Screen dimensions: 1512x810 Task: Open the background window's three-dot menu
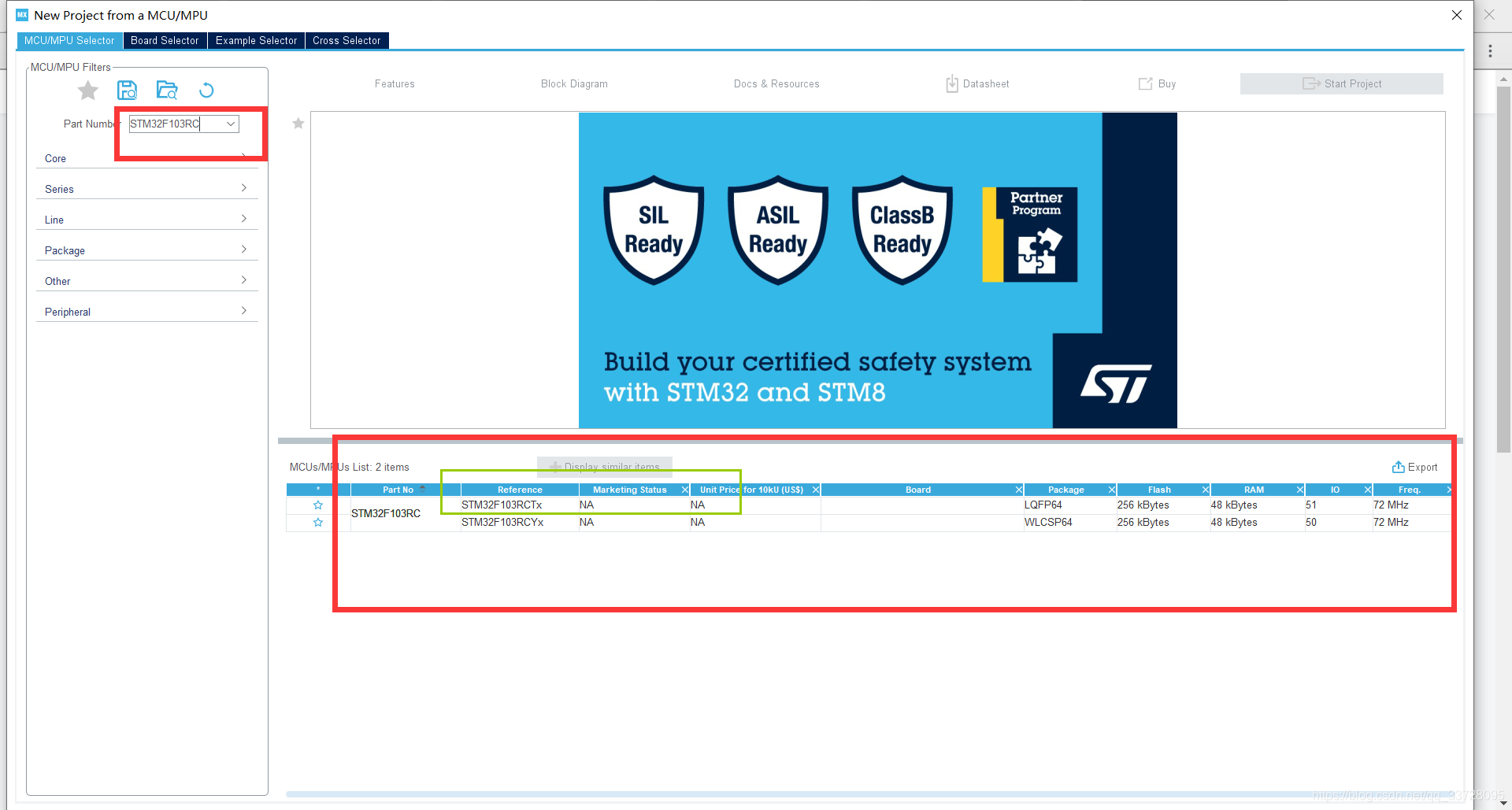[x=1490, y=51]
